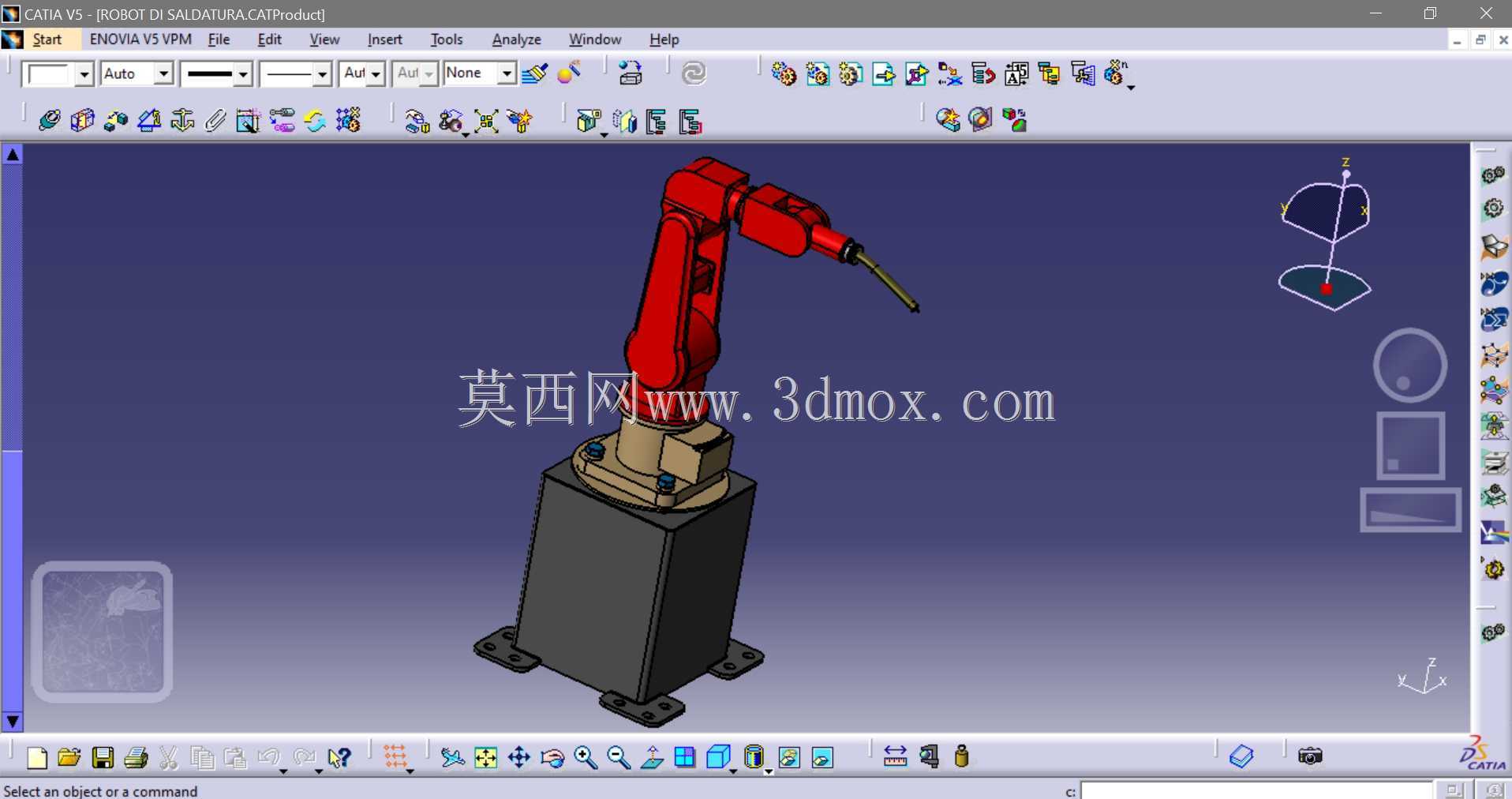
Task: Click the Zoom Out magnifier
Action: [618, 758]
